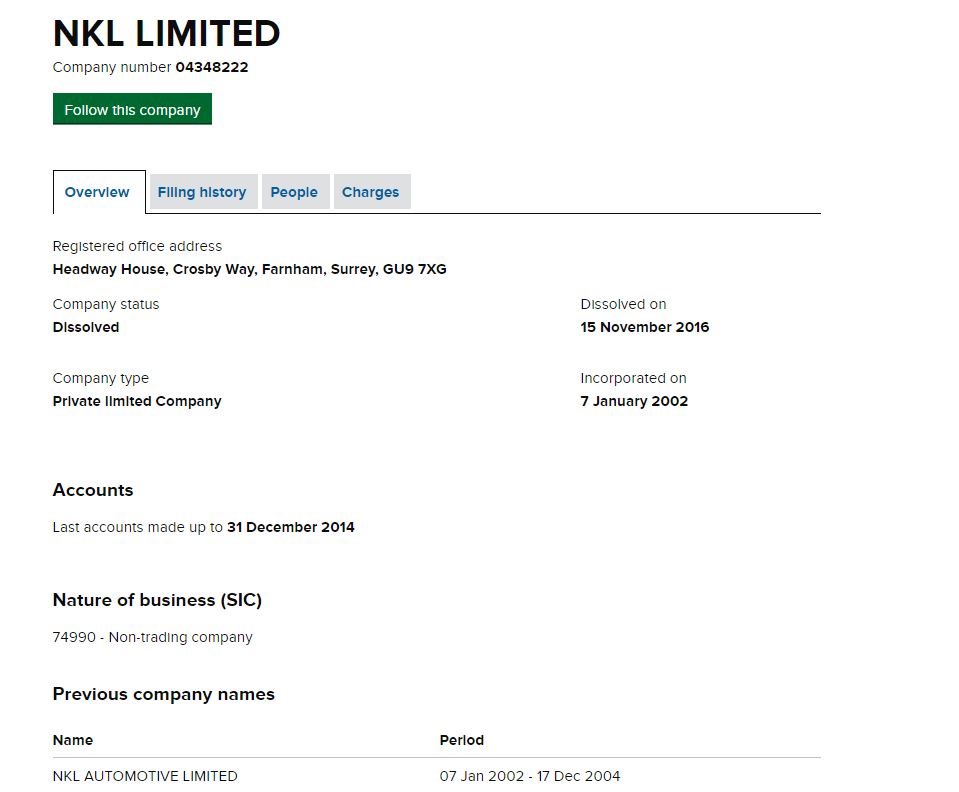This screenshot has height=792, width=959.
Task: Click the Accounts section heading
Action: click(93, 490)
